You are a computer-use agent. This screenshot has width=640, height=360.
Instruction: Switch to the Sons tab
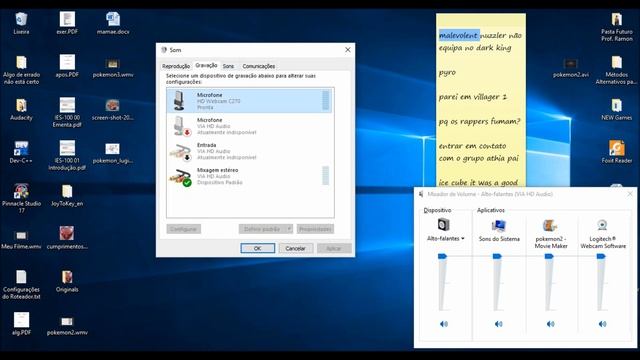(229, 66)
